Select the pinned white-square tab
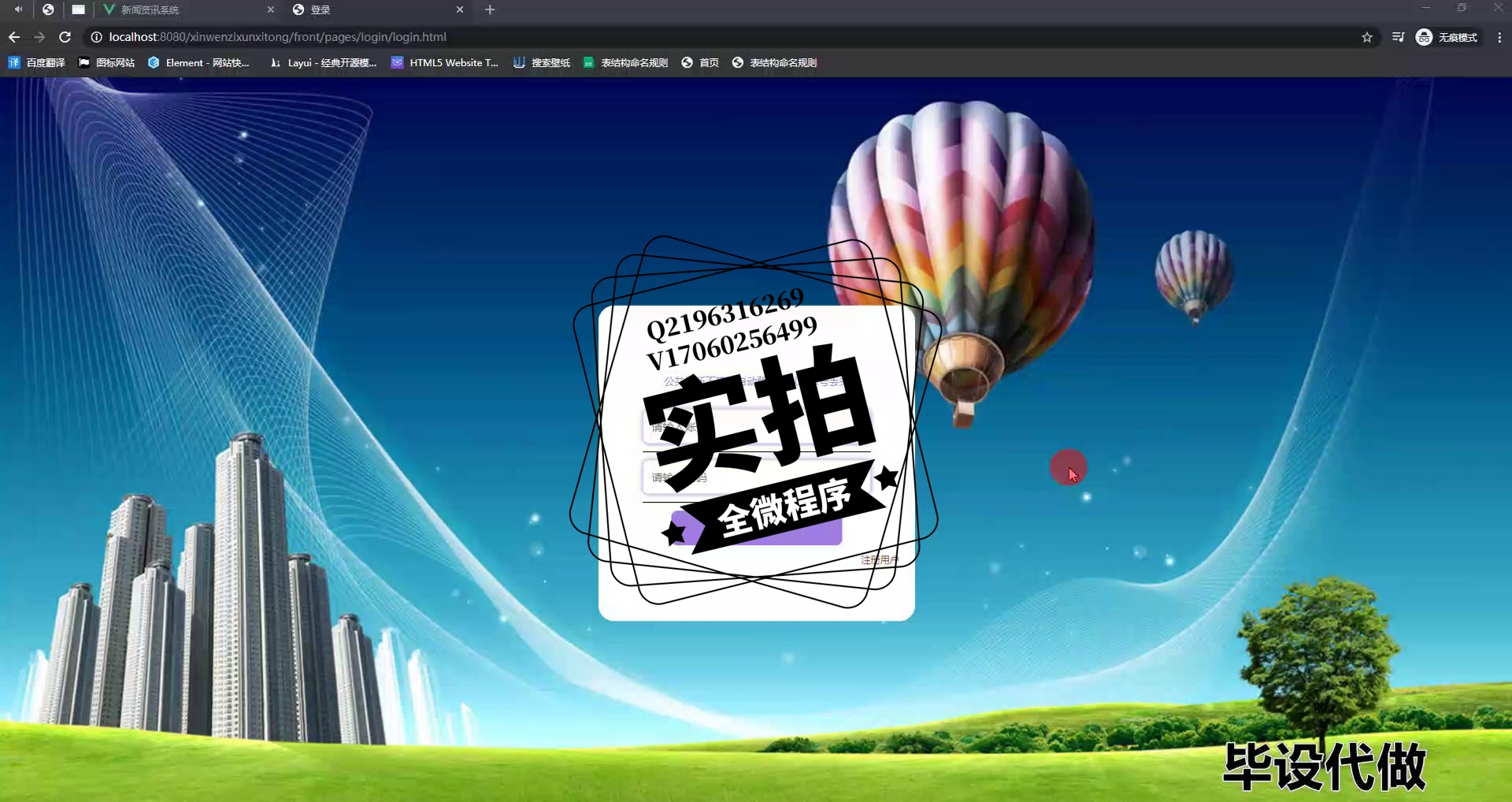 (x=78, y=9)
